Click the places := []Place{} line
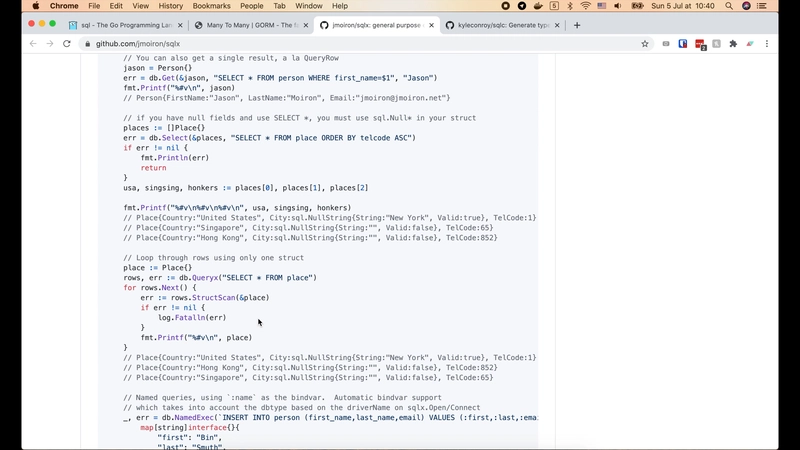The height and width of the screenshot is (450, 800). [164, 128]
